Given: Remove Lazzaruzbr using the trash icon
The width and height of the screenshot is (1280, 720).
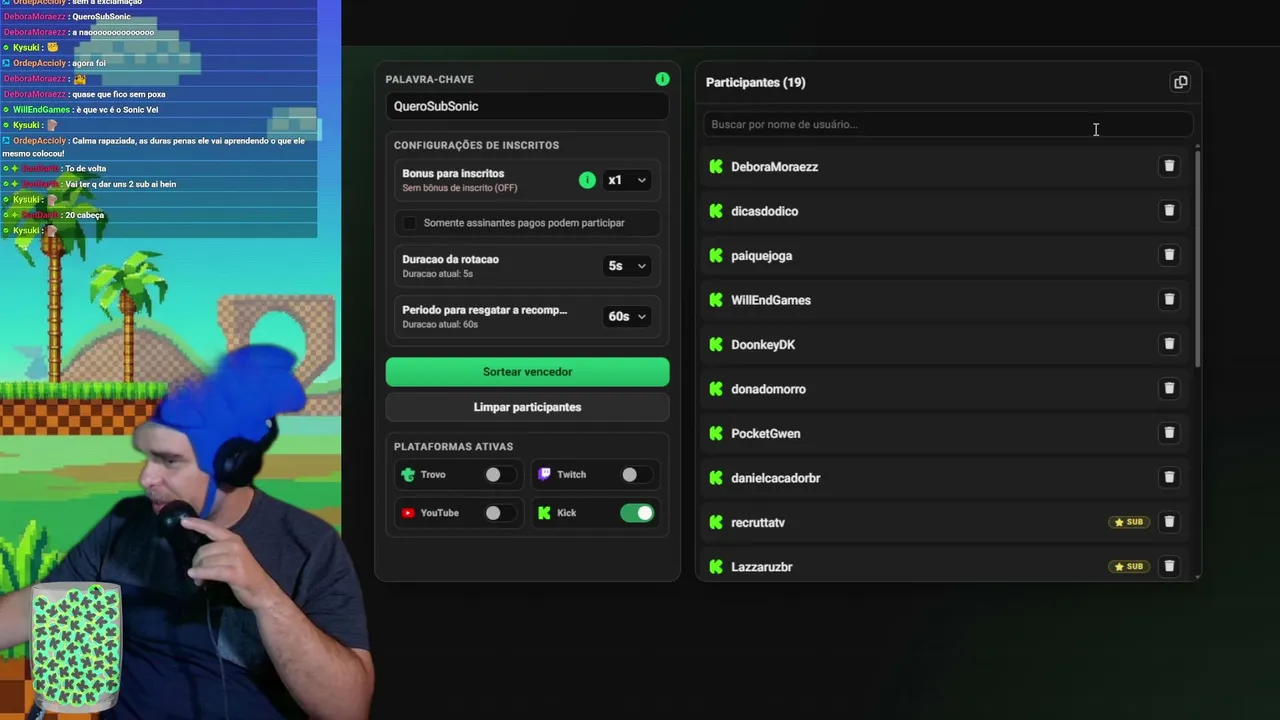Looking at the screenshot, I should 1169,566.
